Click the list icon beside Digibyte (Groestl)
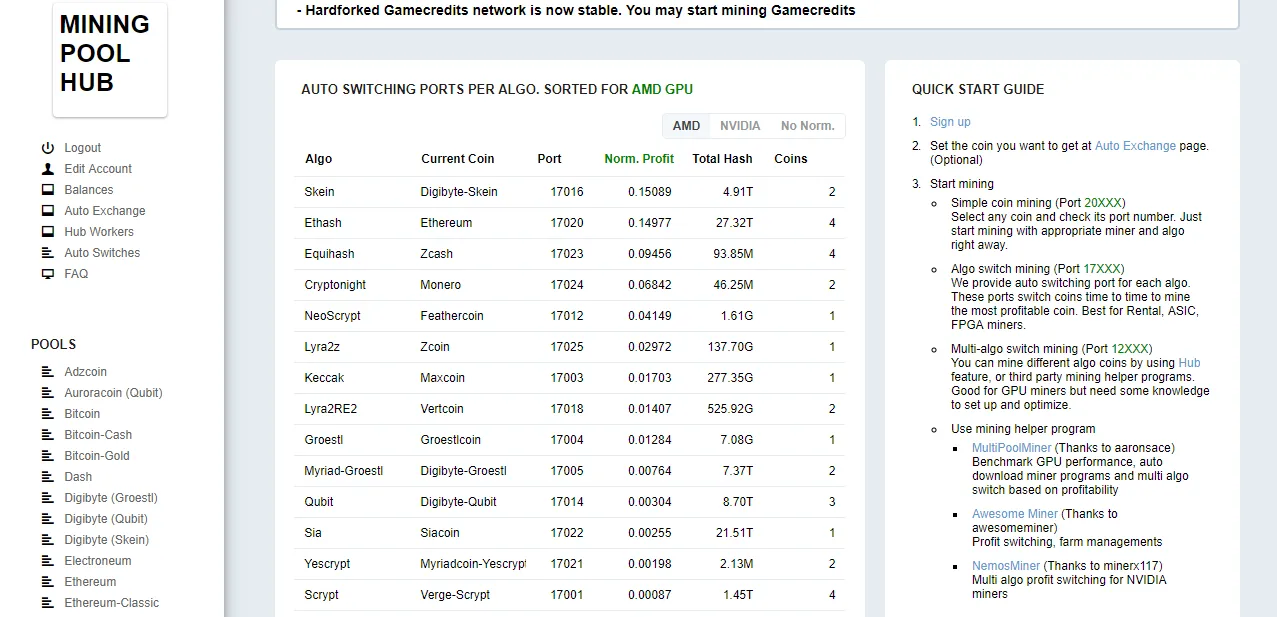The image size is (1277, 617). [47, 498]
